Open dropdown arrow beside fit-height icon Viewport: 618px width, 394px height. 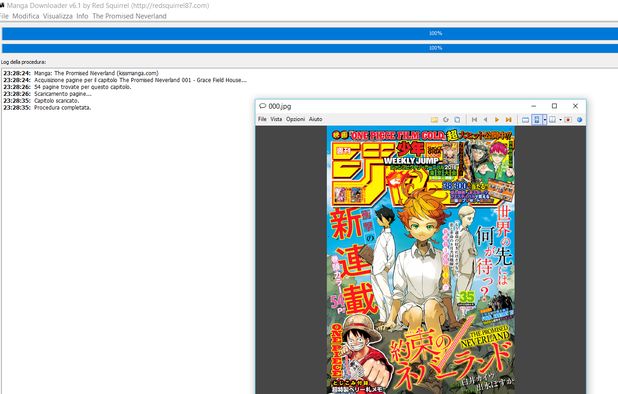tap(545, 119)
